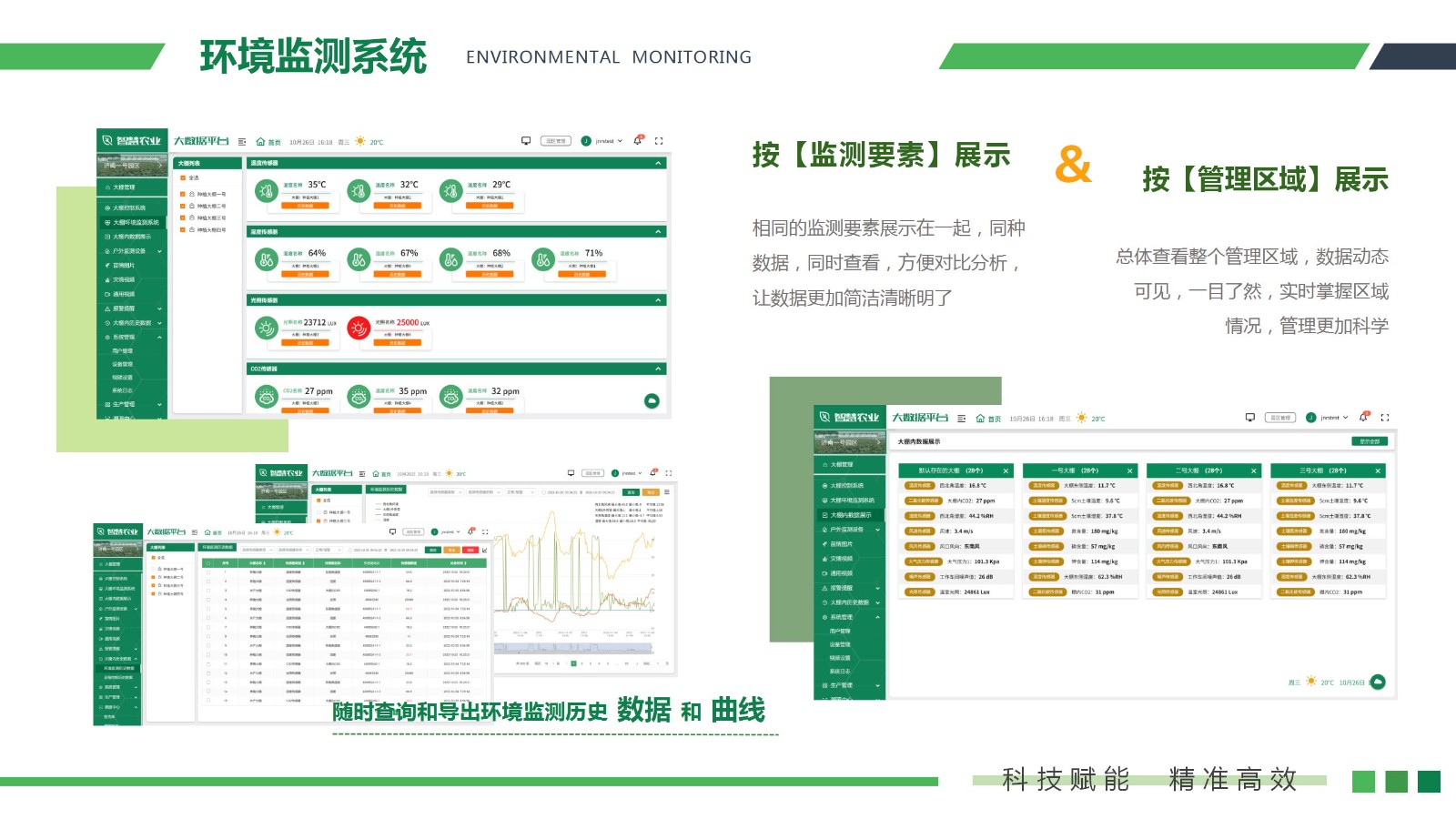Click the 显示全部 button
The image size is (1456, 819).
pos(1369,441)
